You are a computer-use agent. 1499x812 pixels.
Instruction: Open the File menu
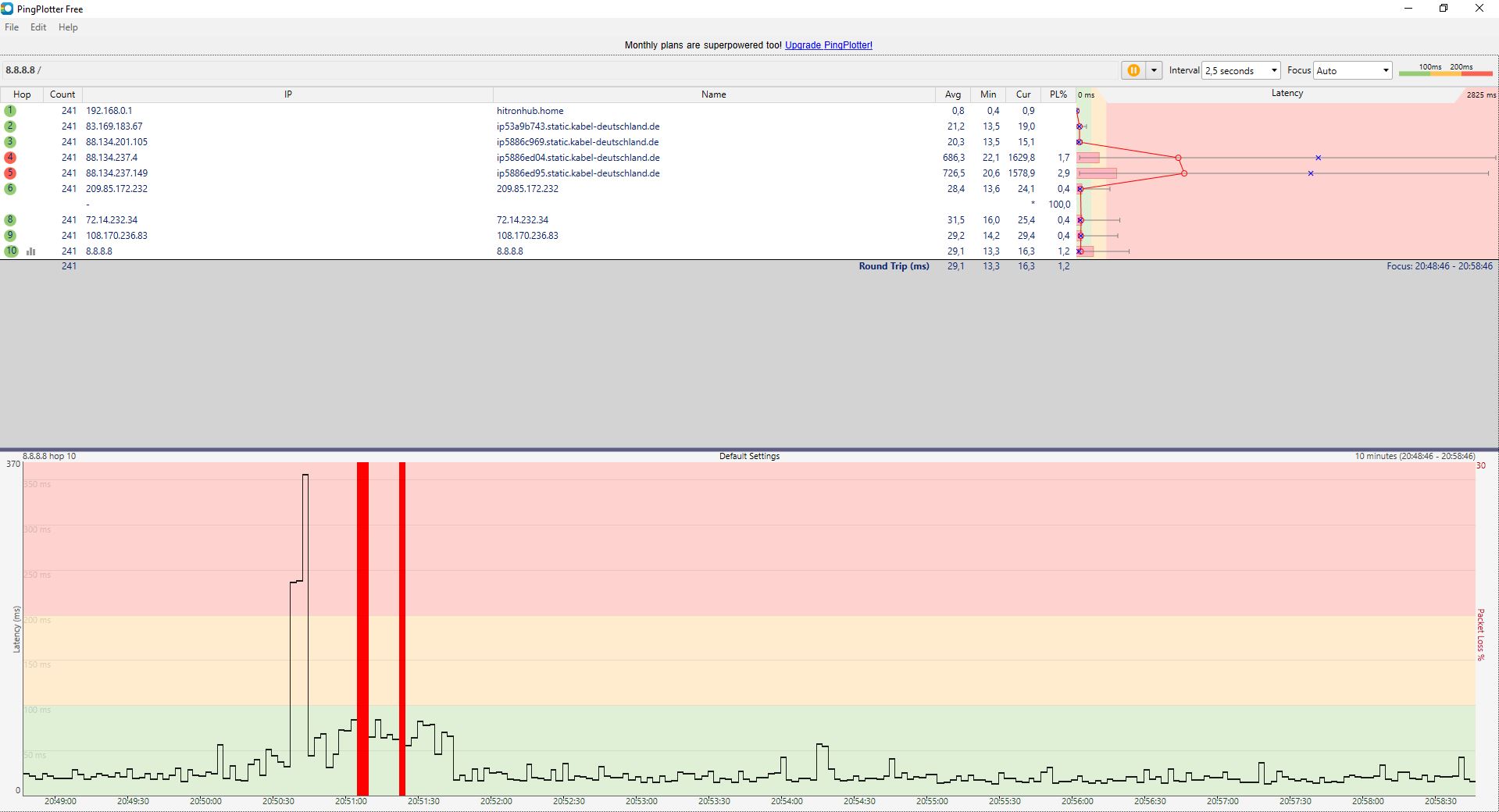coord(12,27)
